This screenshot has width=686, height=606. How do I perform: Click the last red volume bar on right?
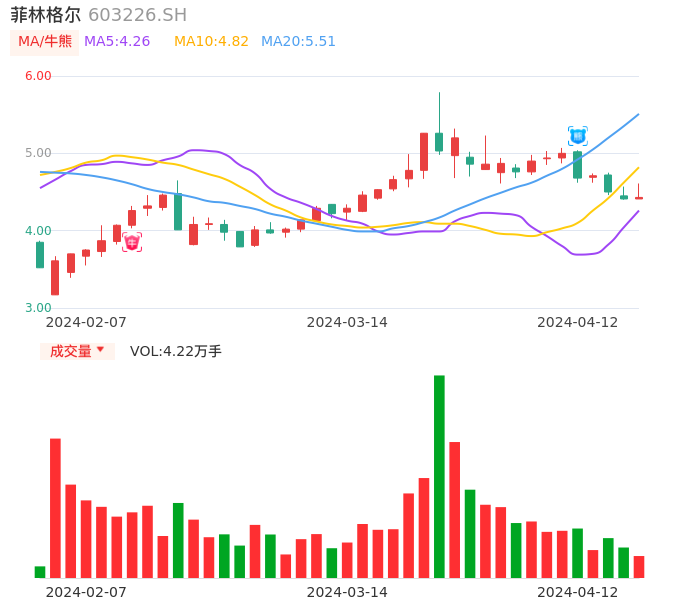coord(639,567)
